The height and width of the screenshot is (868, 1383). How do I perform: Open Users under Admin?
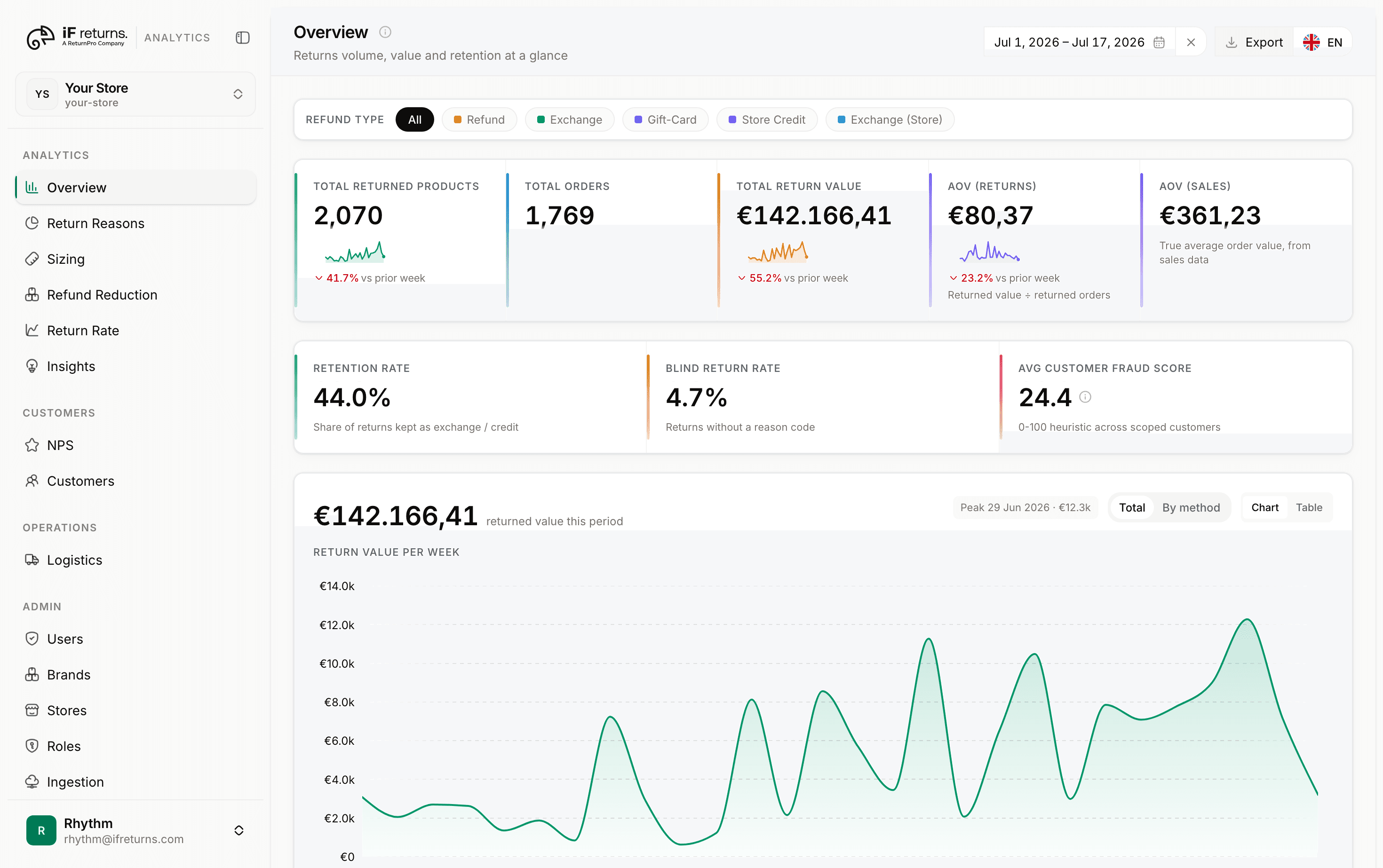tap(135, 639)
